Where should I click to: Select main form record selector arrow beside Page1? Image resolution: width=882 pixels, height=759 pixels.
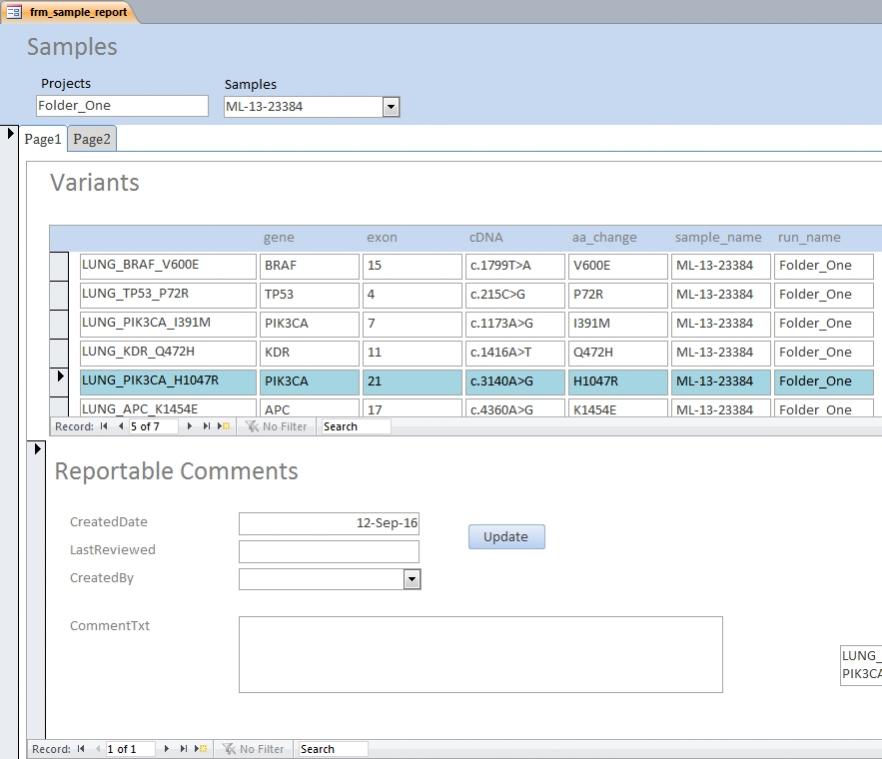(10, 134)
